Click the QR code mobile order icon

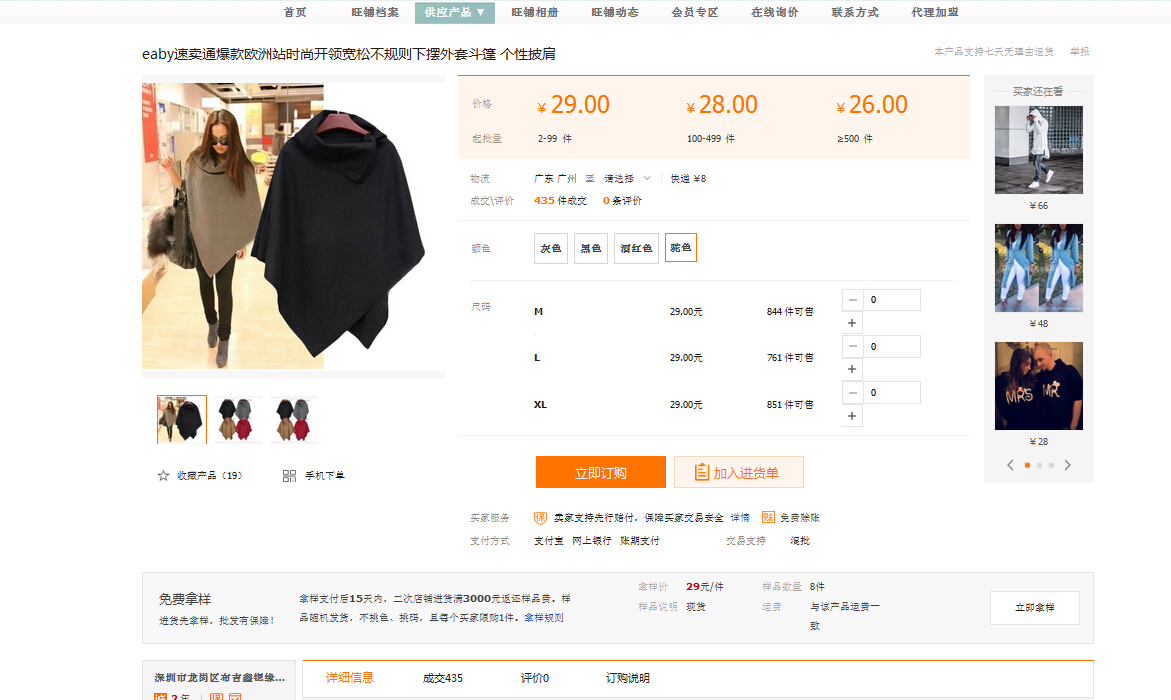point(289,476)
